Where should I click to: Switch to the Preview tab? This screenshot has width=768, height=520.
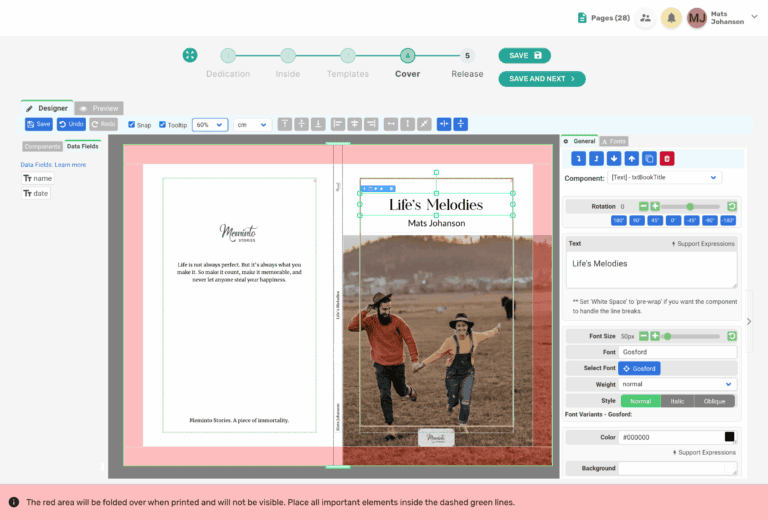pyautogui.click(x=100, y=108)
